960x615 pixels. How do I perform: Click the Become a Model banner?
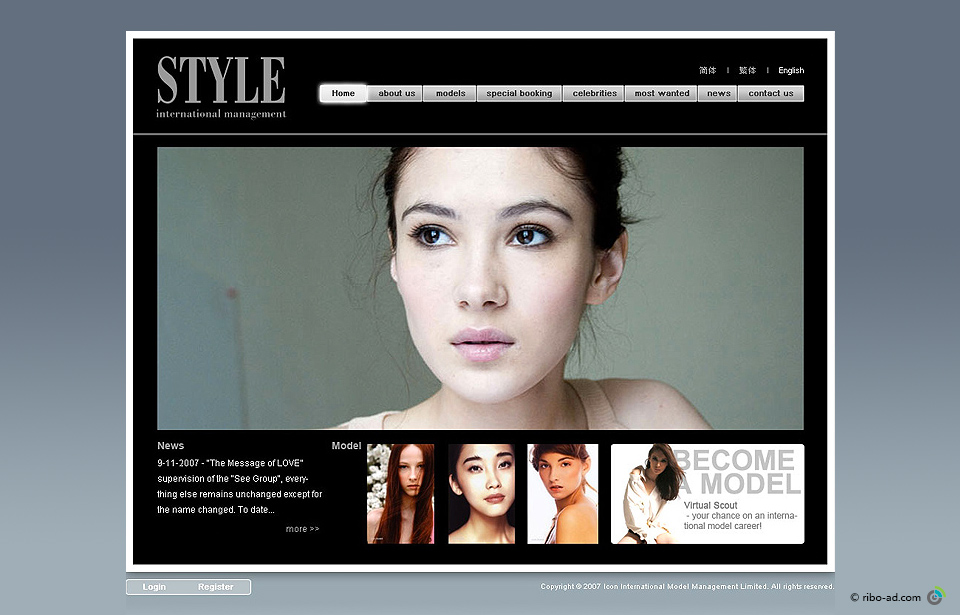coord(707,494)
